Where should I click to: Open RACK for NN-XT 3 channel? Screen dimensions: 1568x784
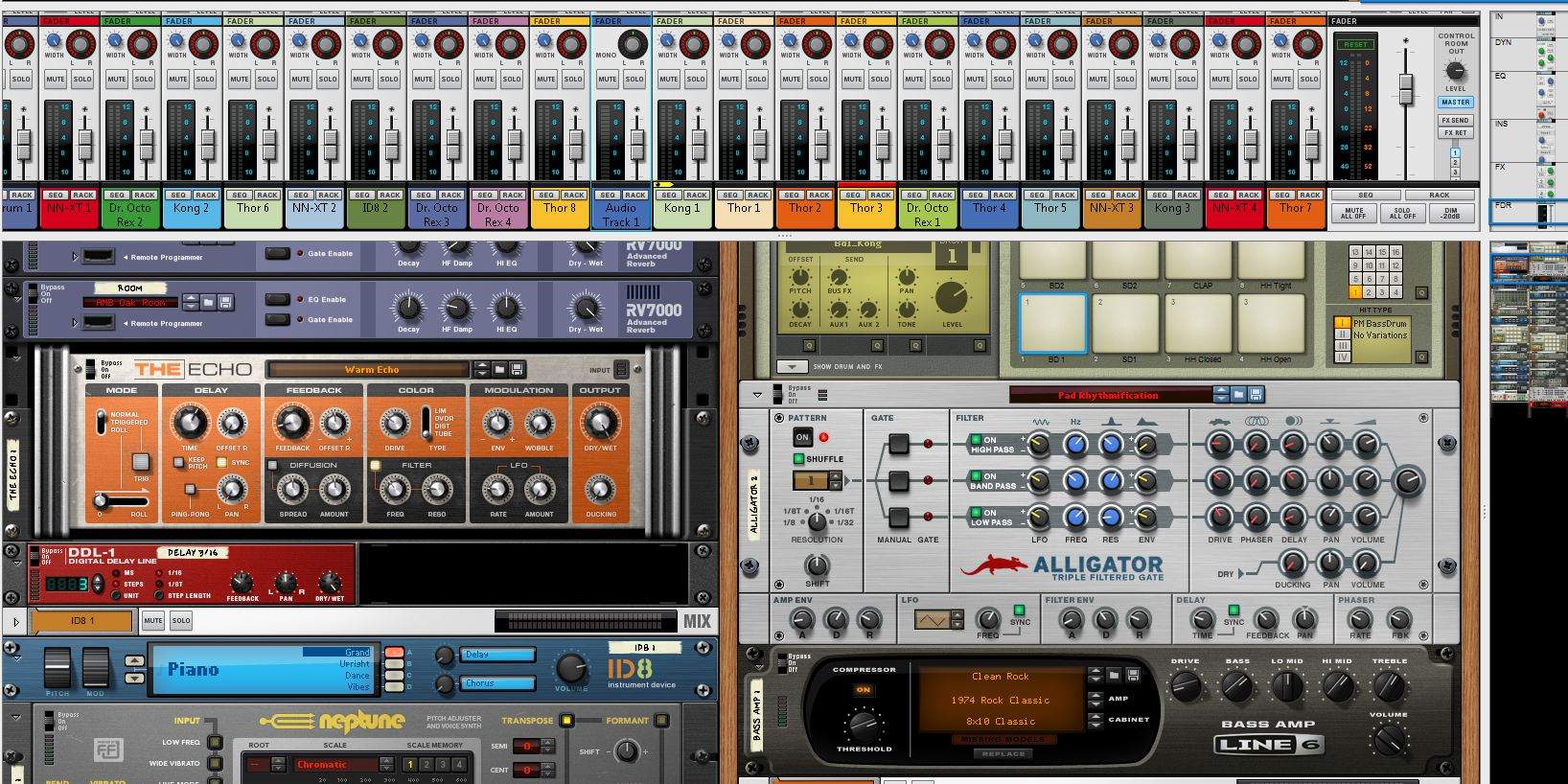click(x=1126, y=195)
